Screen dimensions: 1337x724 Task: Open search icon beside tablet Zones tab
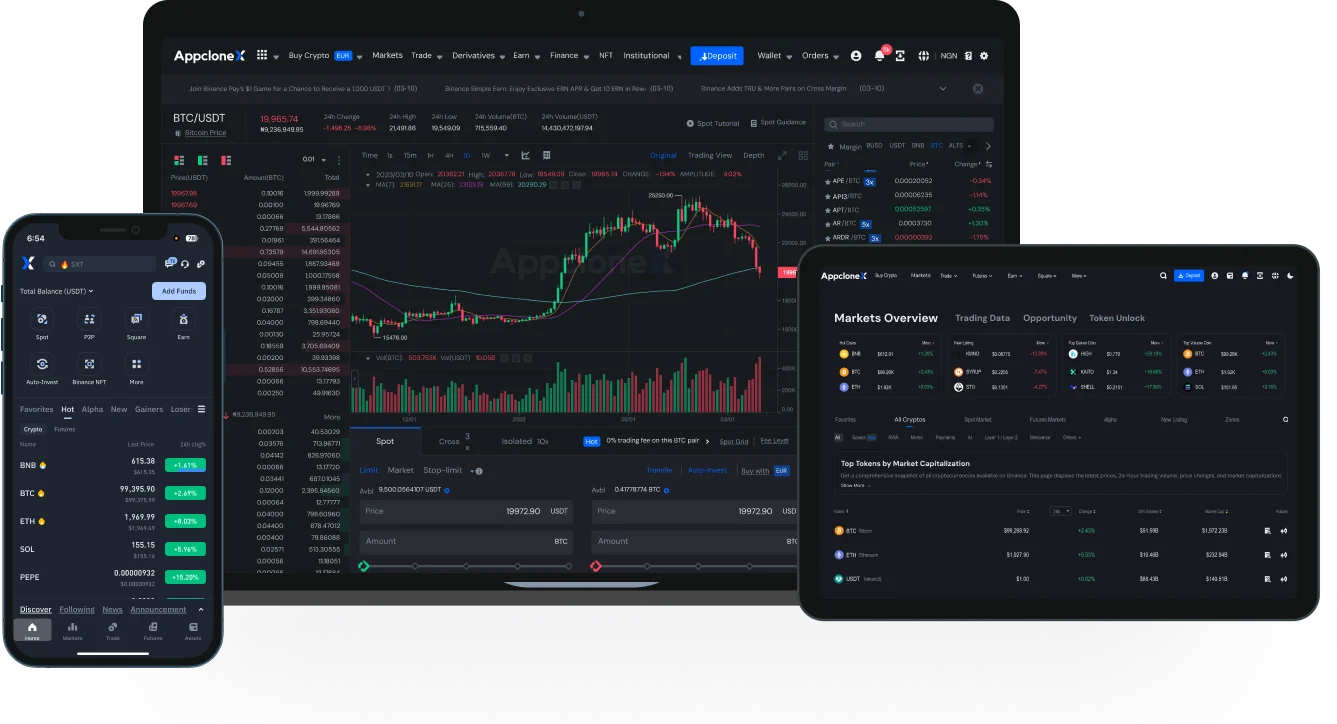coord(1286,420)
